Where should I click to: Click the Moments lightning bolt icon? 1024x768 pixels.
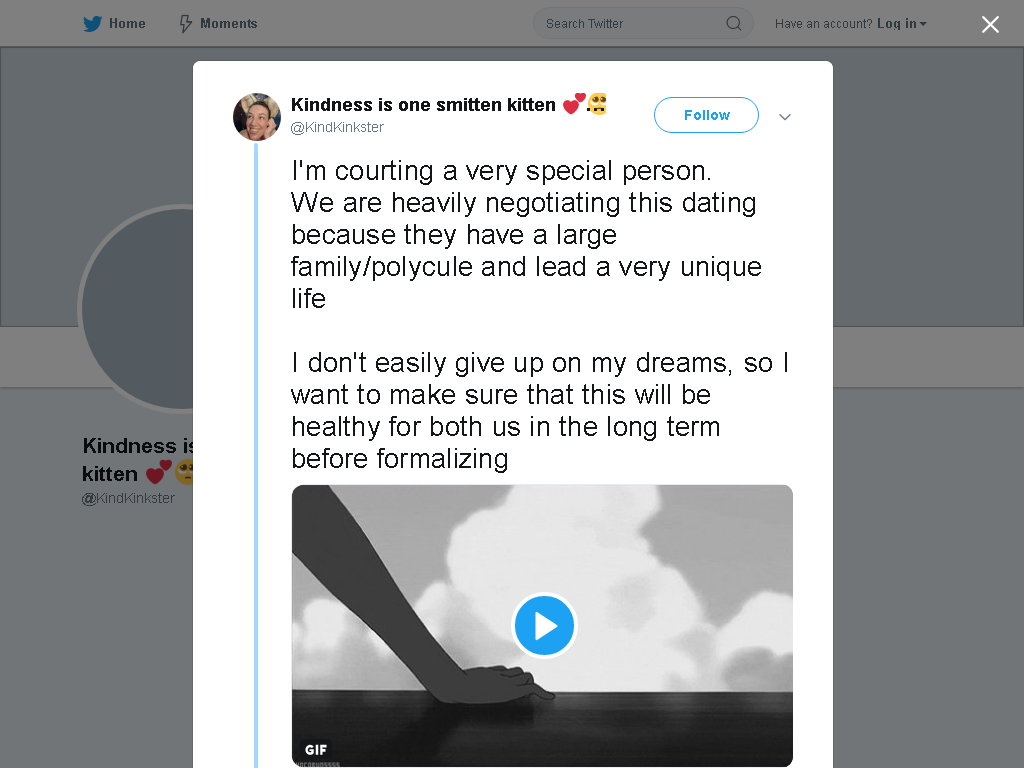[x=185, y=24]
